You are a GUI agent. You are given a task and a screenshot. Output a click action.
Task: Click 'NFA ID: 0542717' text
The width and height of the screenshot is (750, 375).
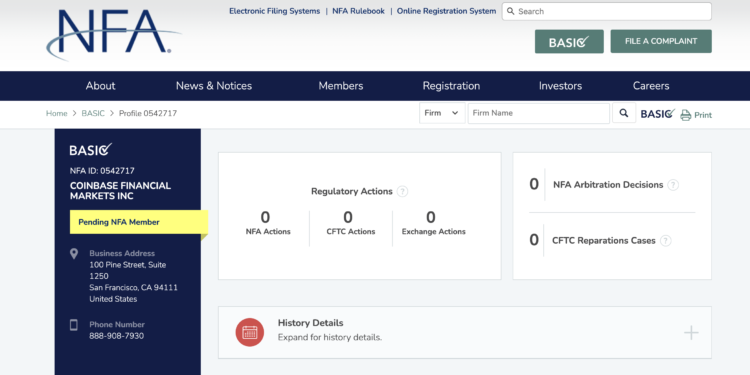point(102,171)
